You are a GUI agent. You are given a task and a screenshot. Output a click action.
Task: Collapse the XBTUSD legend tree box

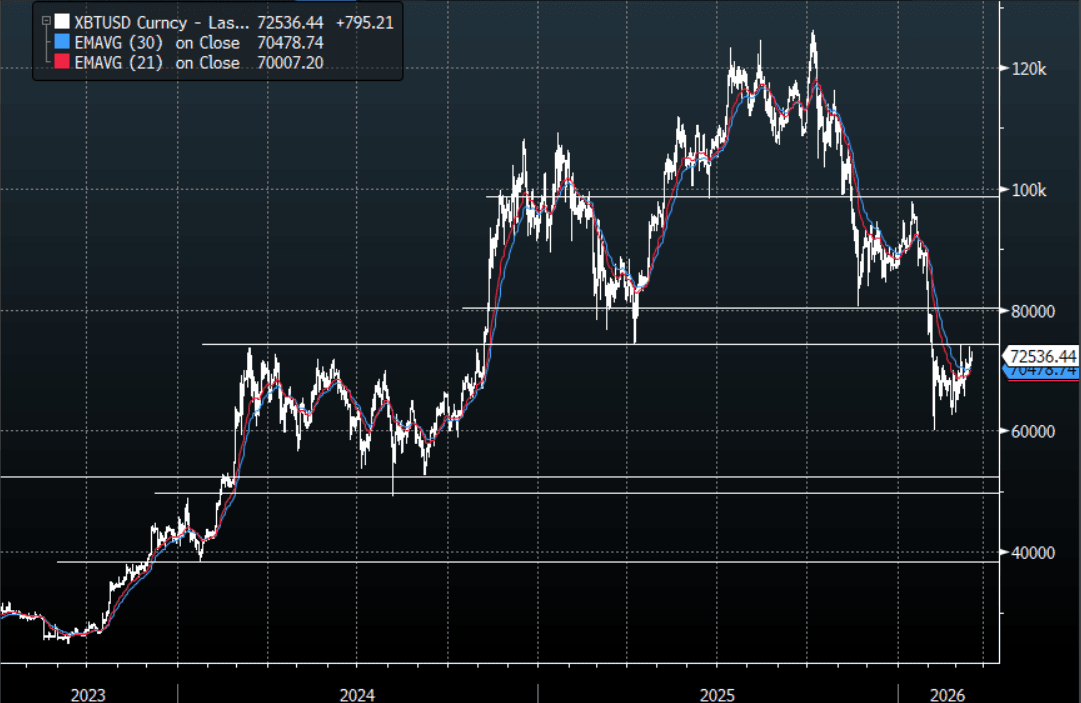click(45, 20)
